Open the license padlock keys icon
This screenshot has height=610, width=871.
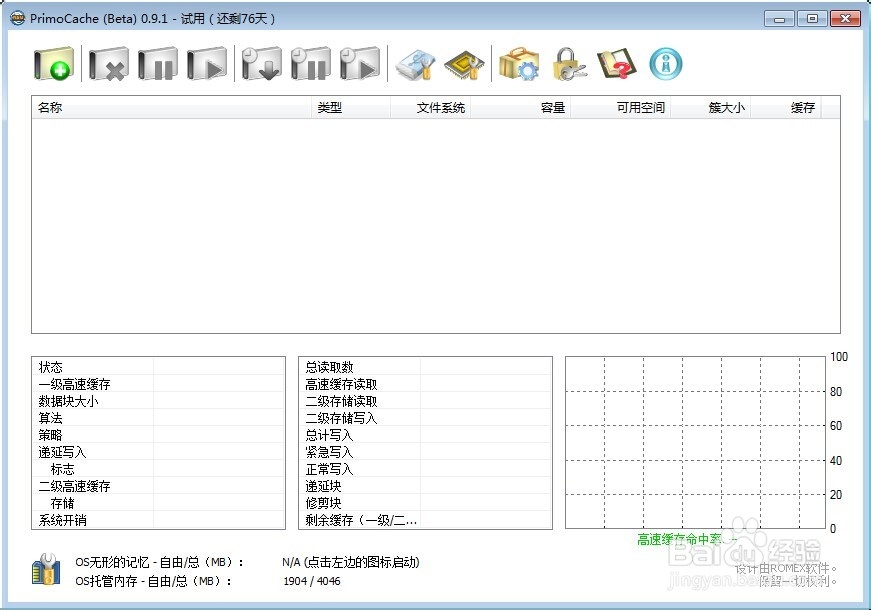(x=569, y=64)
